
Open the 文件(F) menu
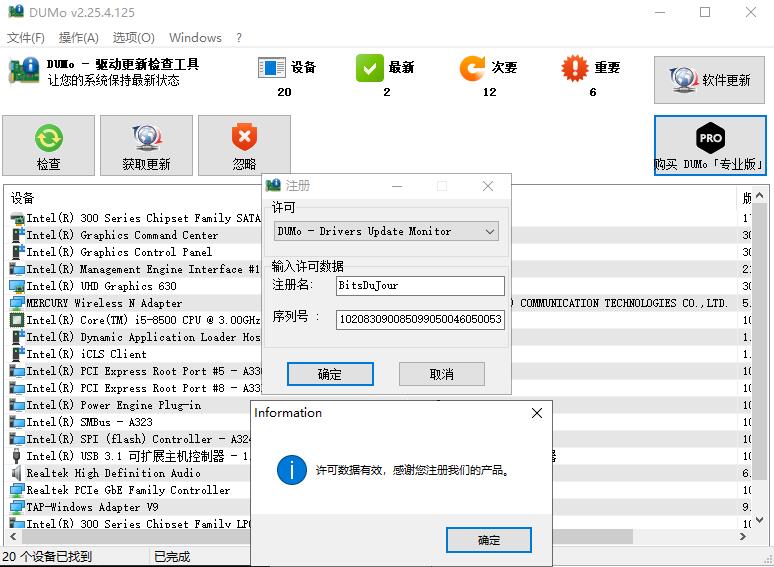[26, 38]
